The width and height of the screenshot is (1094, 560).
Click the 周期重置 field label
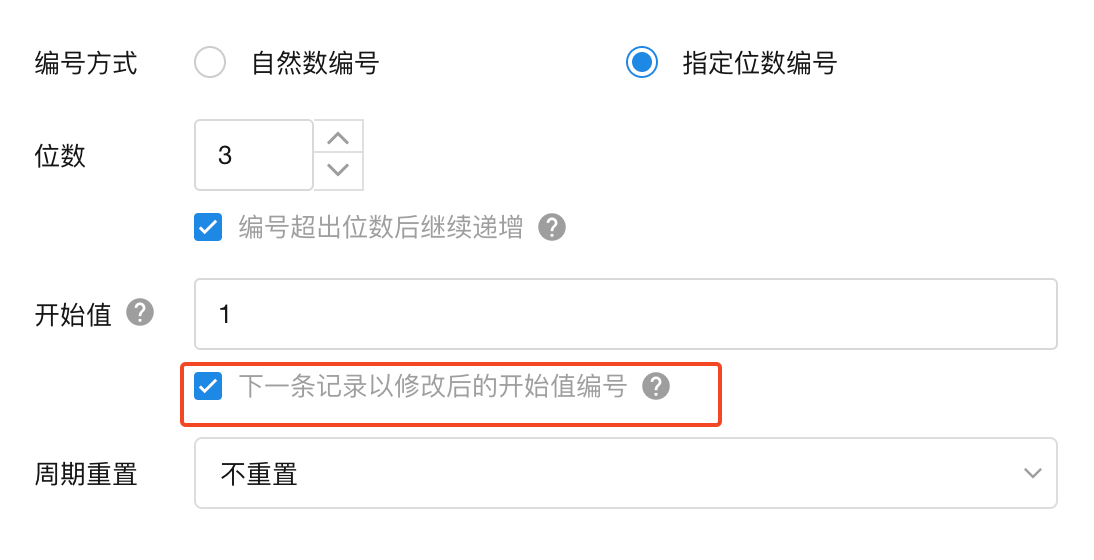pyautogui.click(x=86, y=473)
